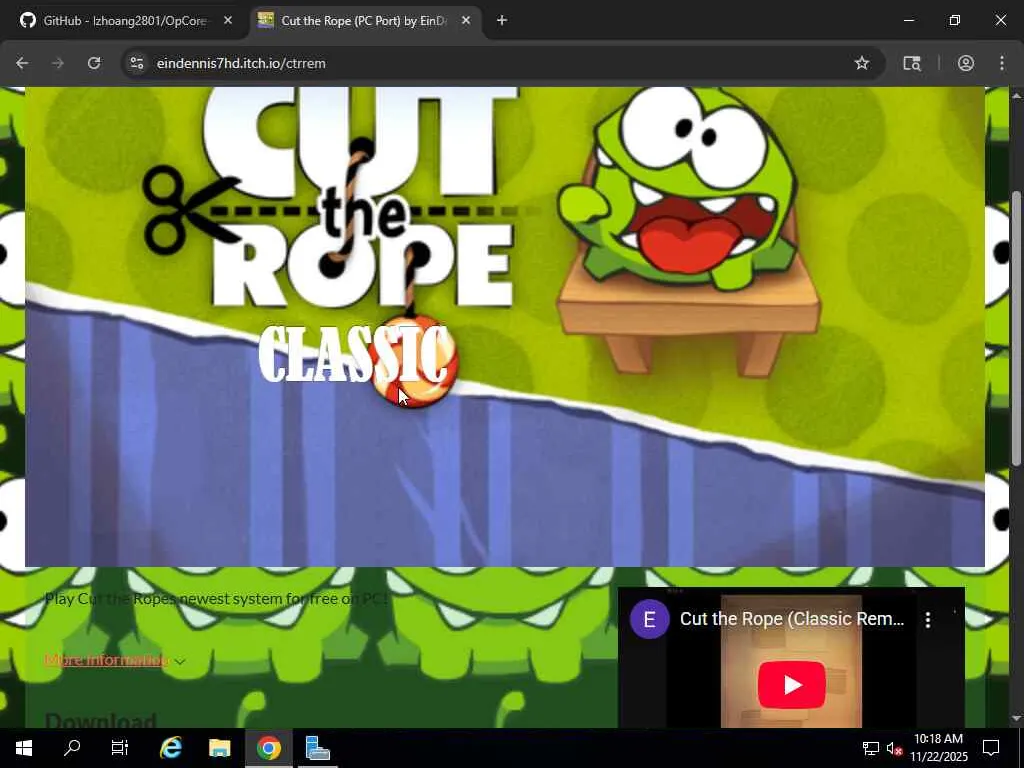Go back to the previous page
The height and width of the screenshot is (768, 1024).
click(22, 63)
